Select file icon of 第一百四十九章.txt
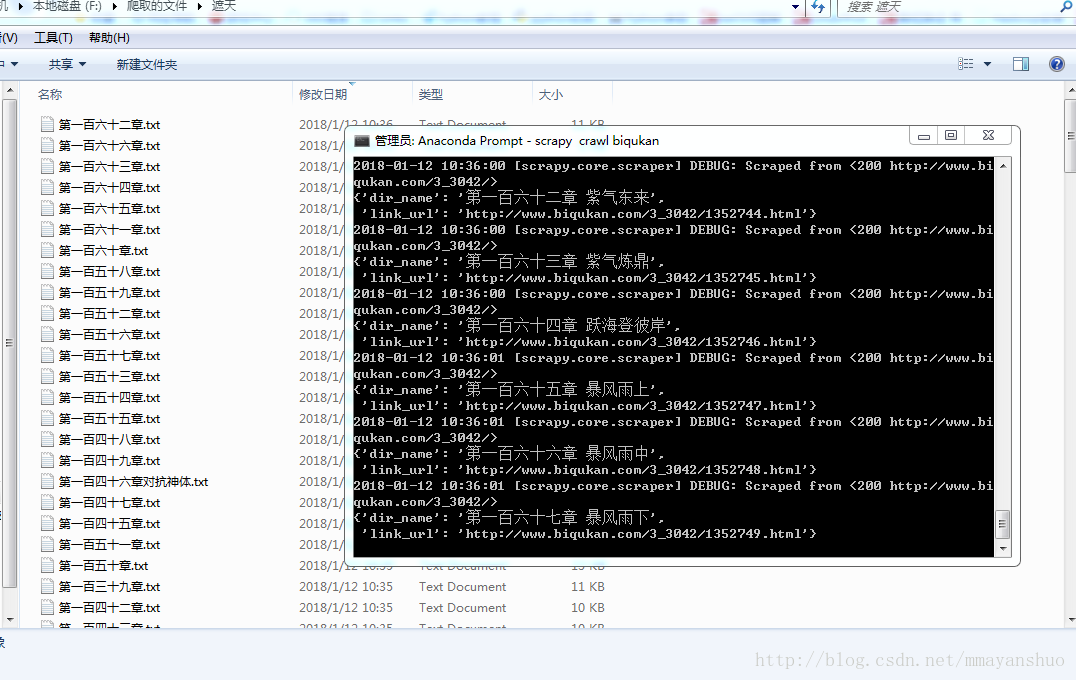Screen dimensions: 1076x680 47,460
